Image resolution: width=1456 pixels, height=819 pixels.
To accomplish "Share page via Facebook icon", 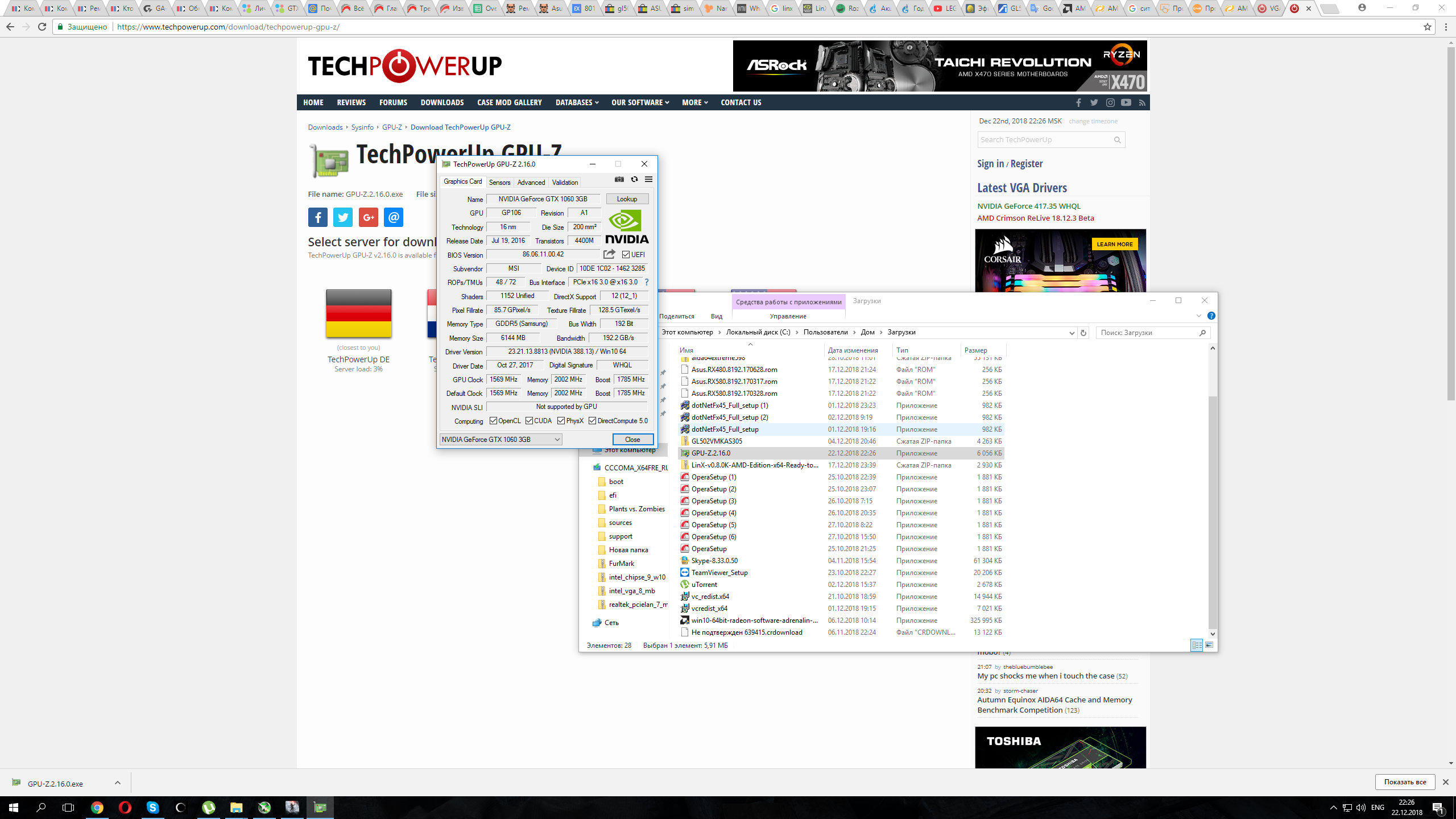I will click(318, 217).
